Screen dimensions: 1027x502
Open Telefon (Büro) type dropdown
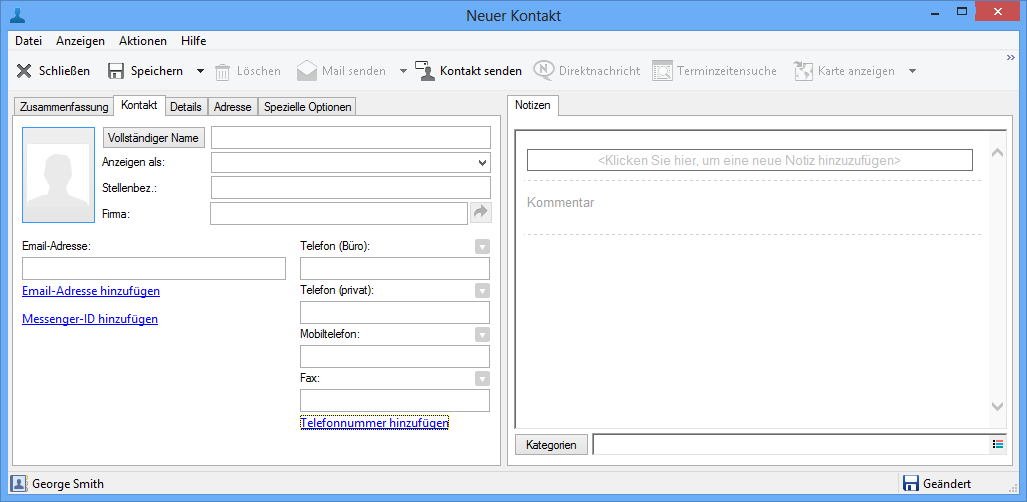(482, 247)
